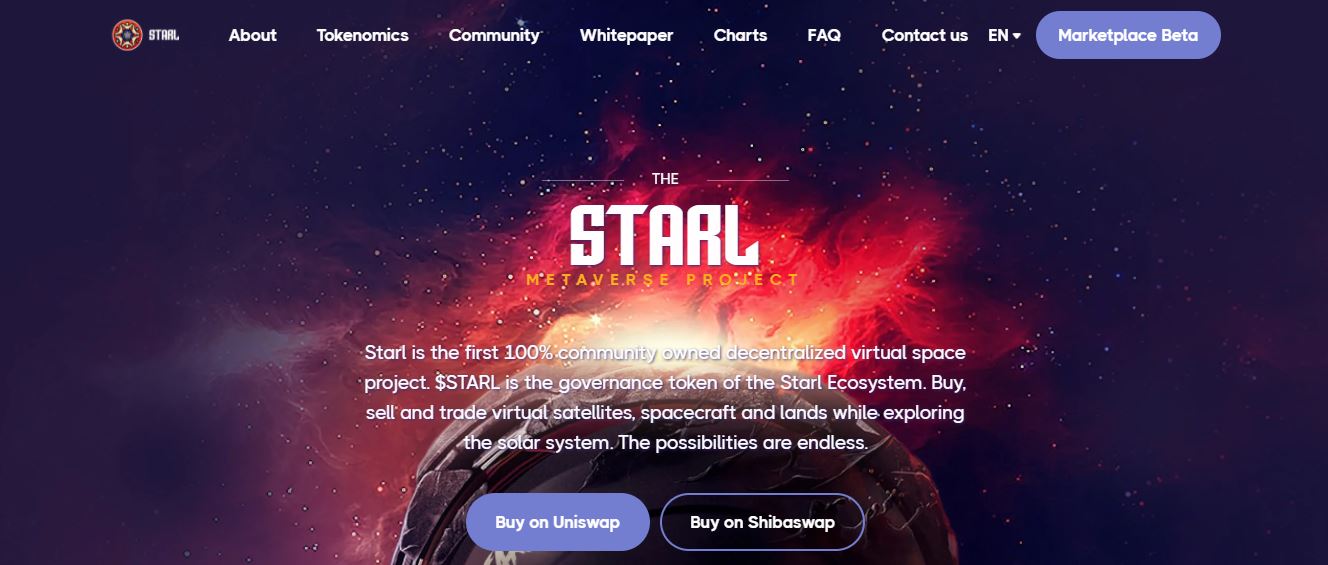Open the Marketplace Beta button
Viewport: 1328px width, 565px height.
(1128, 35)
